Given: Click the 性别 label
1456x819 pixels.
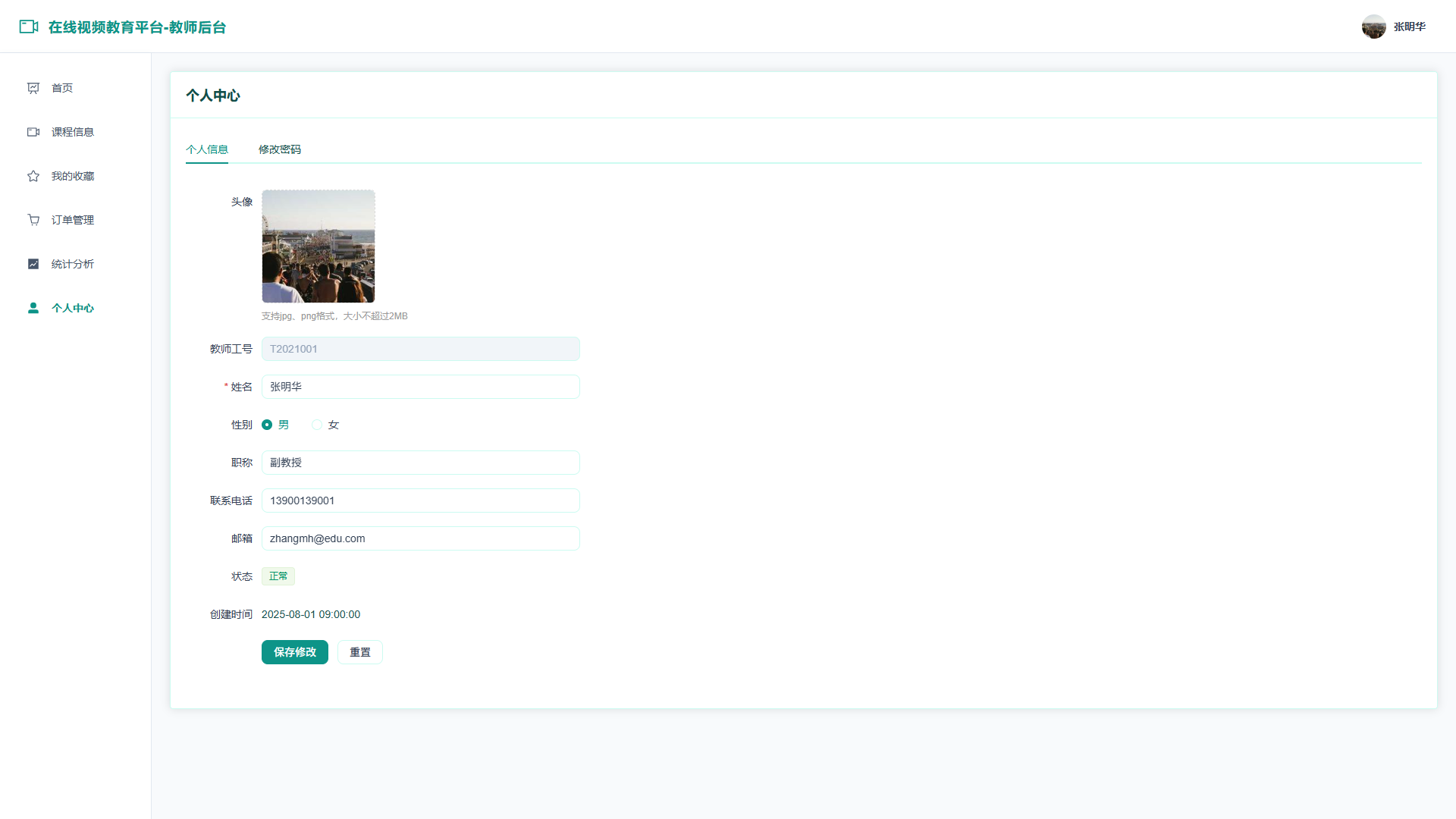Looking at the screenshot, I should point(242,425).
